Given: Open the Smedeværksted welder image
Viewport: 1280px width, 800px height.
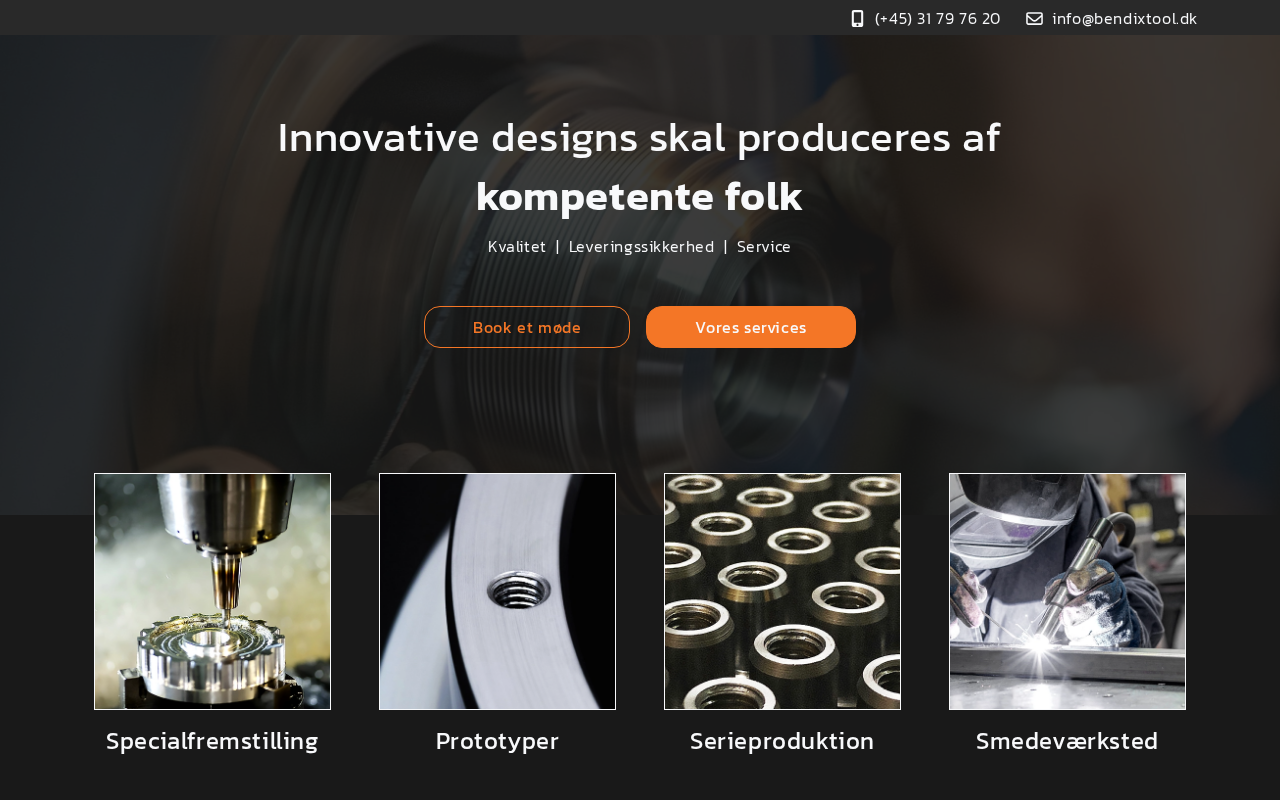Looking at the screenshot, I should (x=1067, y=591).
